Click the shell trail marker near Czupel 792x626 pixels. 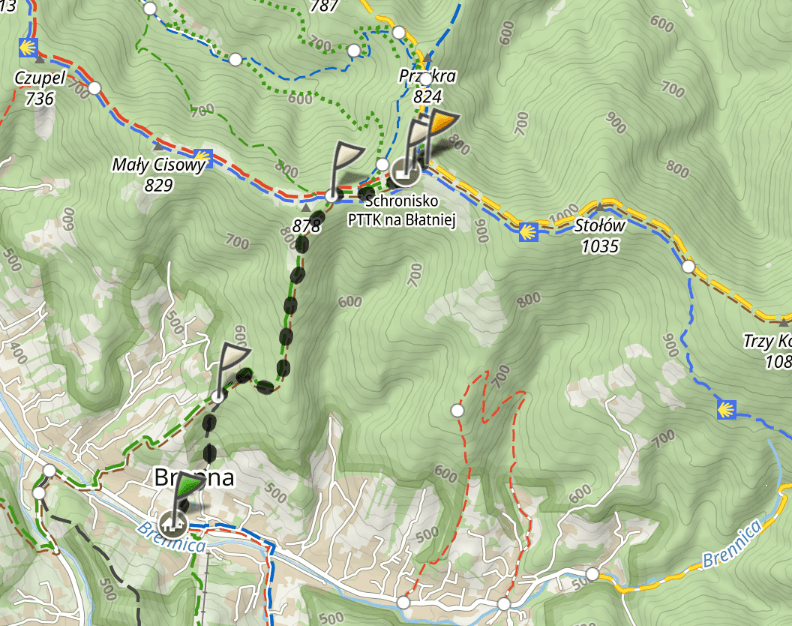(x=28, y=47)
